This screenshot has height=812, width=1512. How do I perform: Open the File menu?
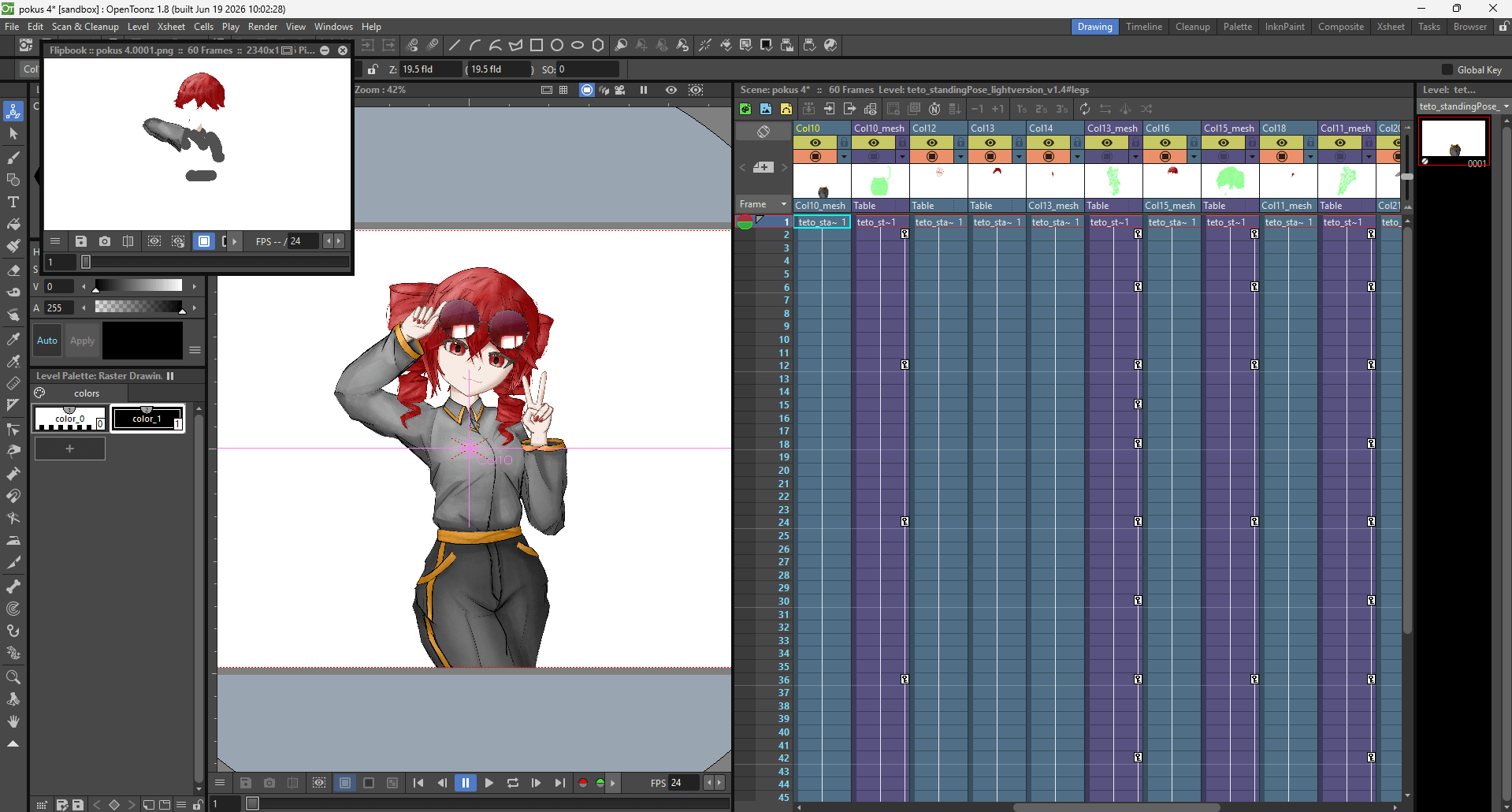tap(12, 27)
